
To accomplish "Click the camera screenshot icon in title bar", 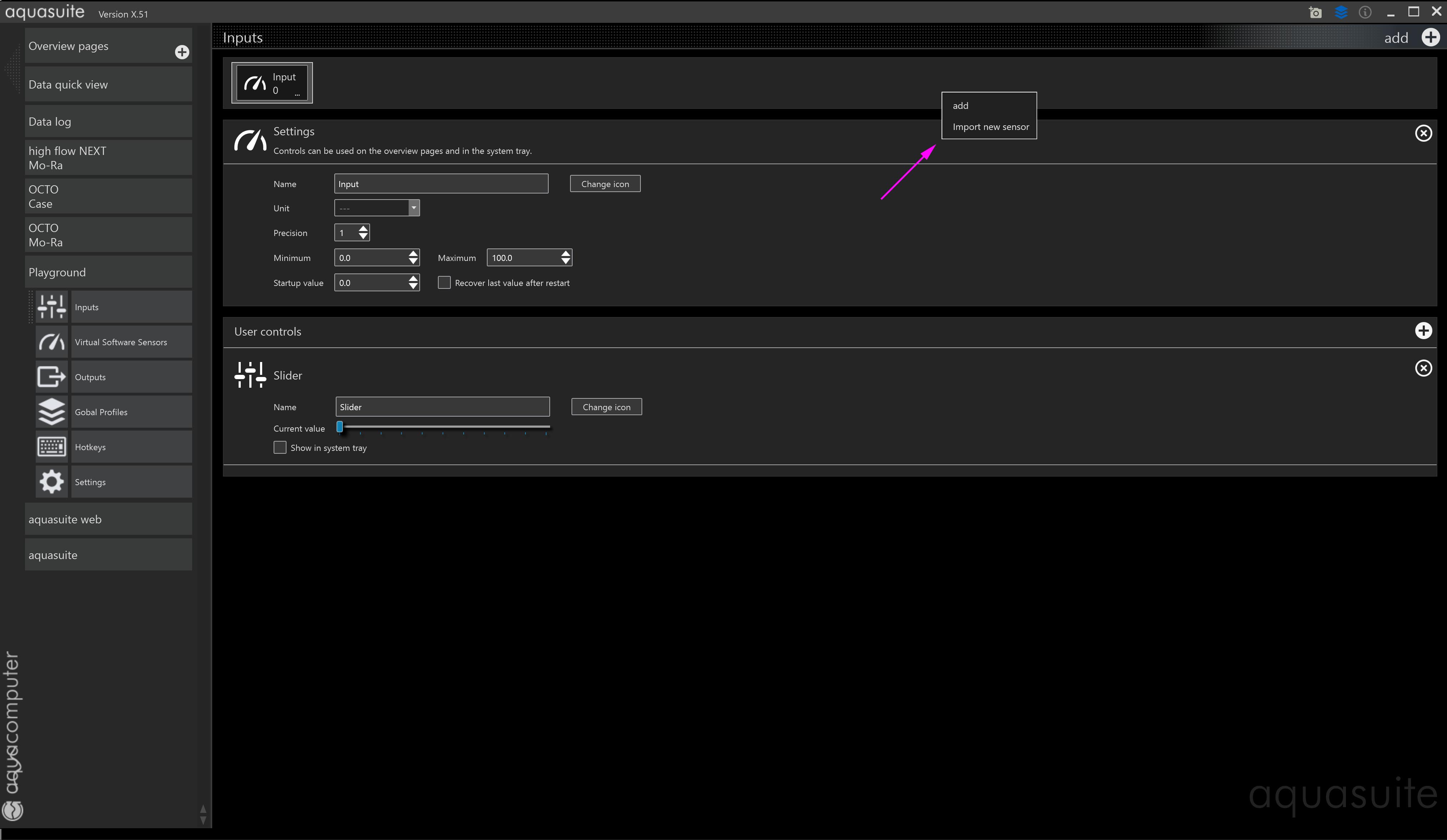I will point(1316,12).
